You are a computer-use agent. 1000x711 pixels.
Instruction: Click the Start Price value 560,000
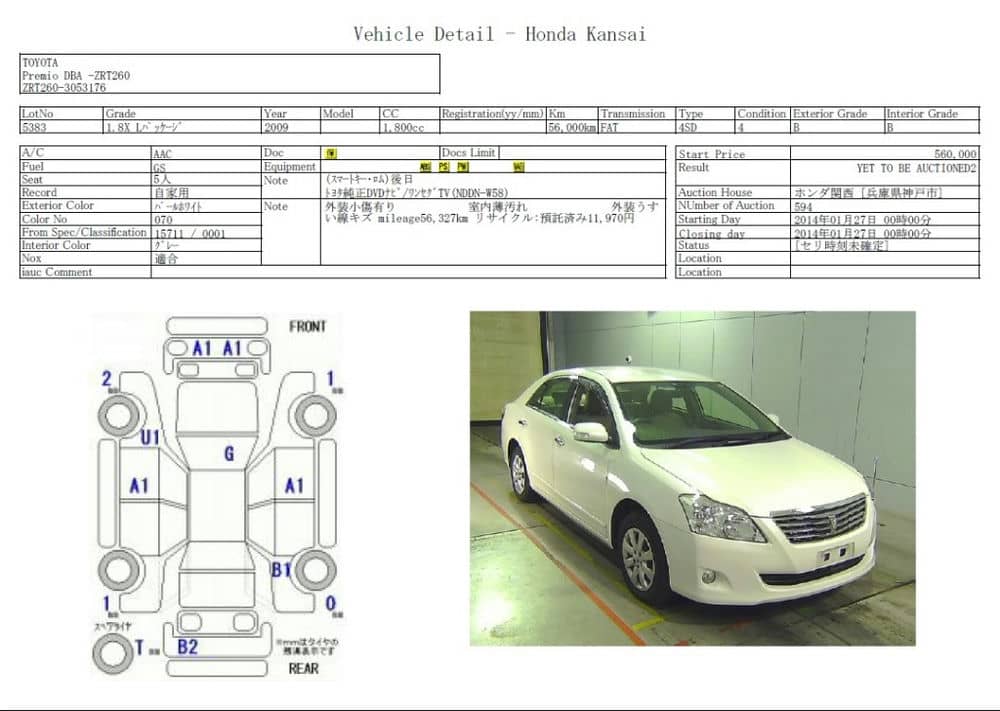click(955, 154)
